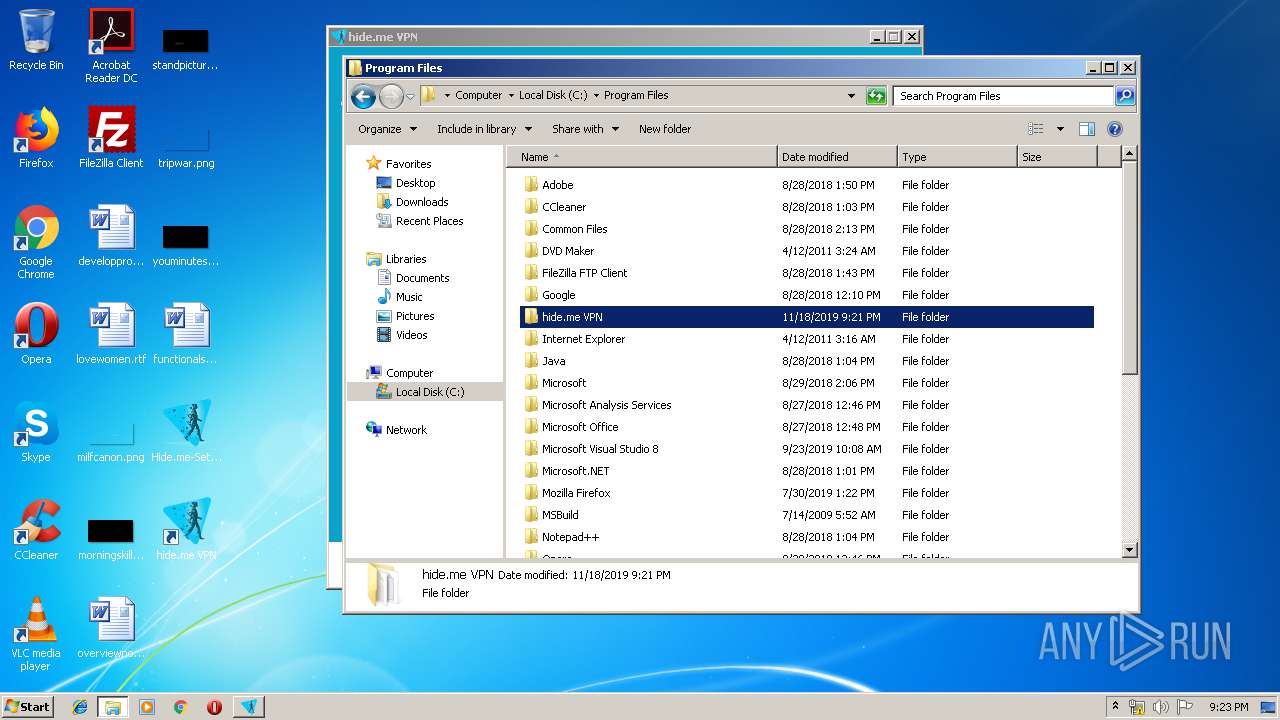This screenshot has height=720, width=1280.
Task: Sort by Type column header
Action: point(956,157)
